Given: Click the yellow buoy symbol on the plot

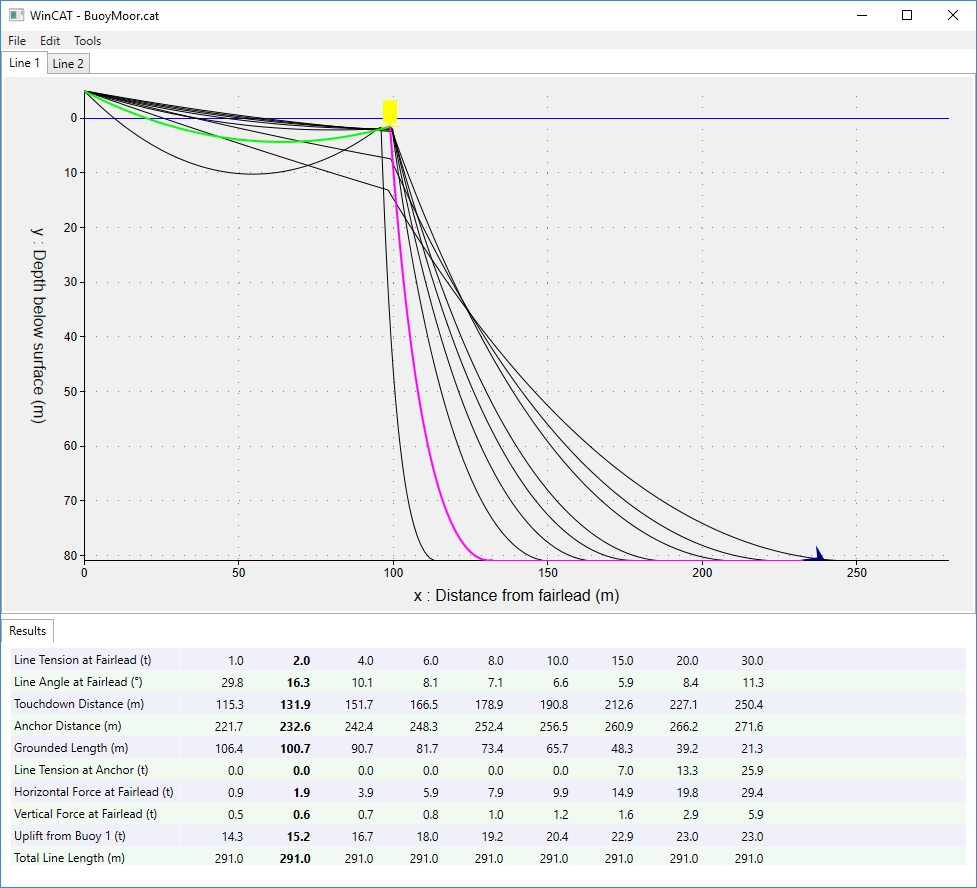Looking at the screenshot, I should point(389,108).
